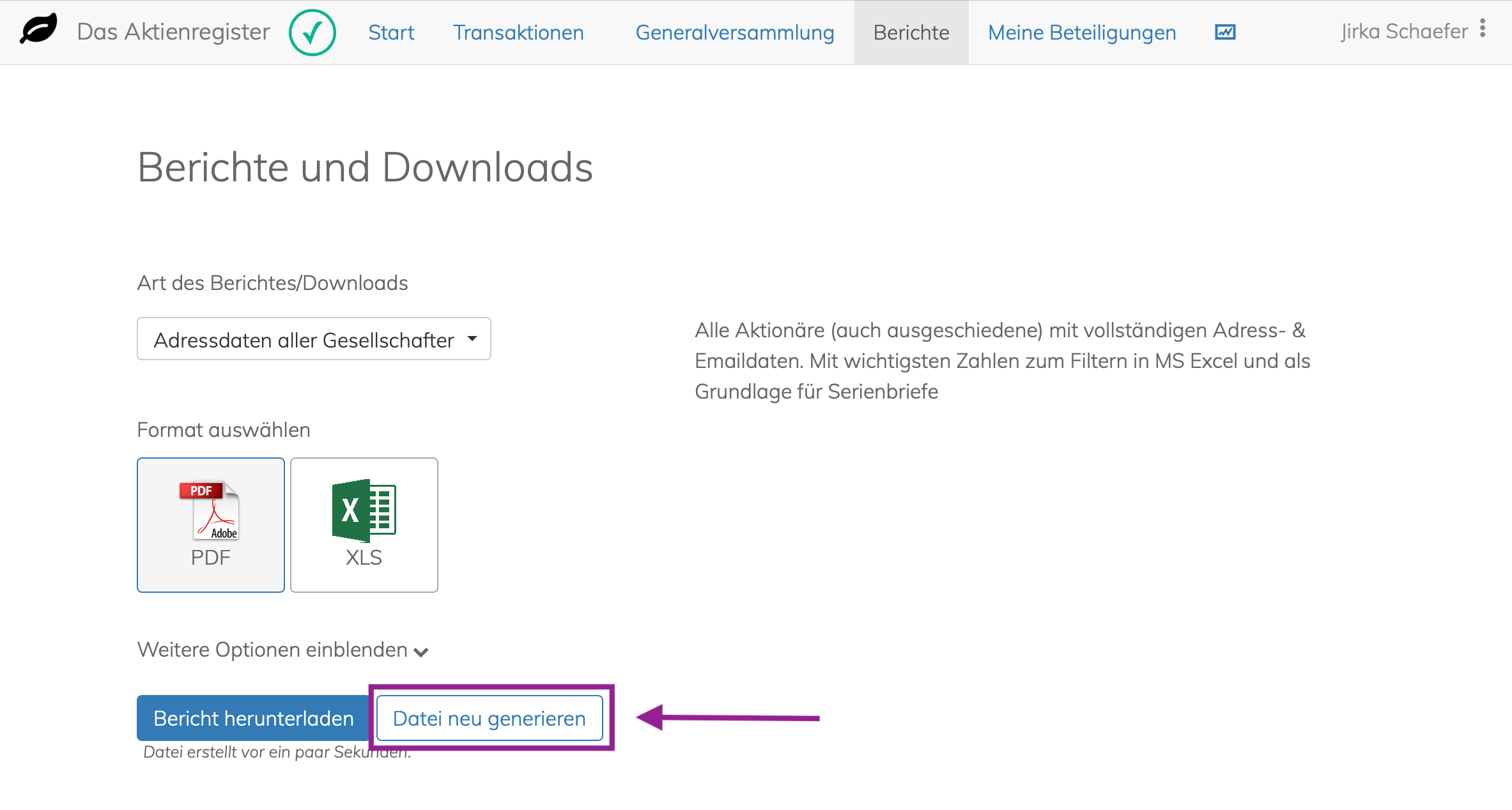Image resolution: width=1512 pixels, height=810 pixels.
Task: Click the dropdown caret of report type
Action: click(x=472, y=339)
